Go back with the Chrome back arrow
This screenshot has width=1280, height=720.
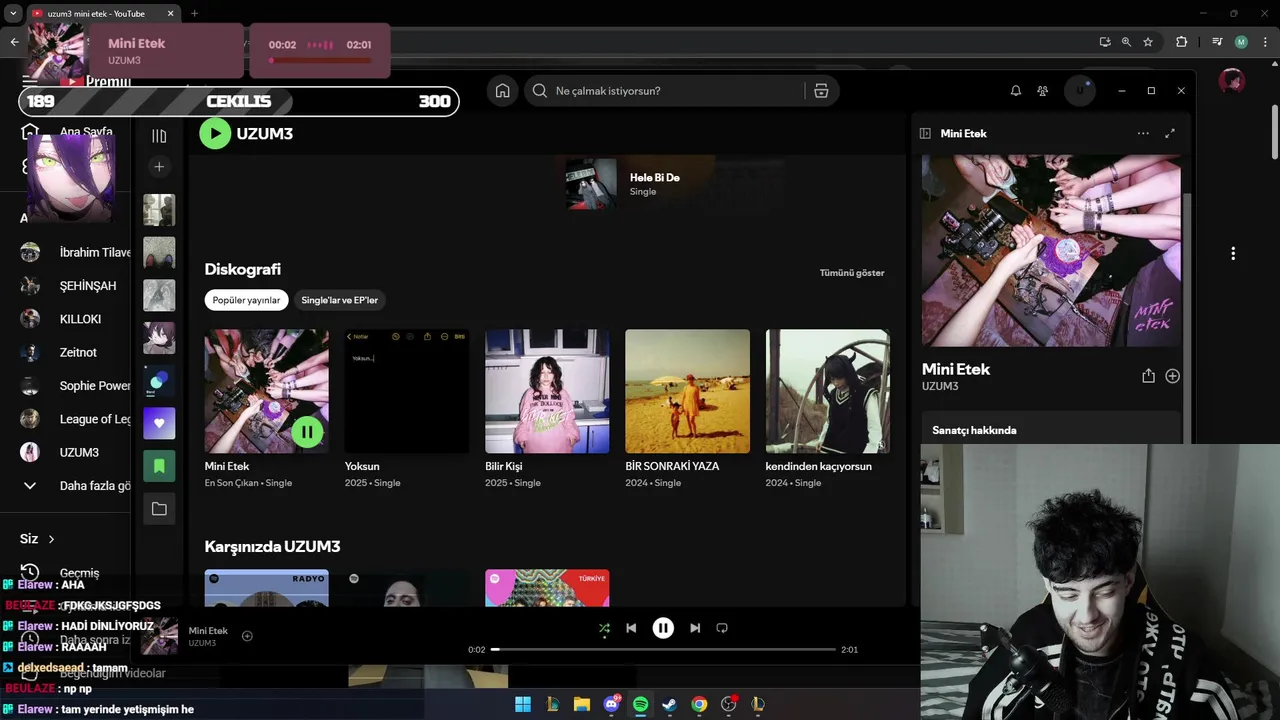click(x=14, y=42)
